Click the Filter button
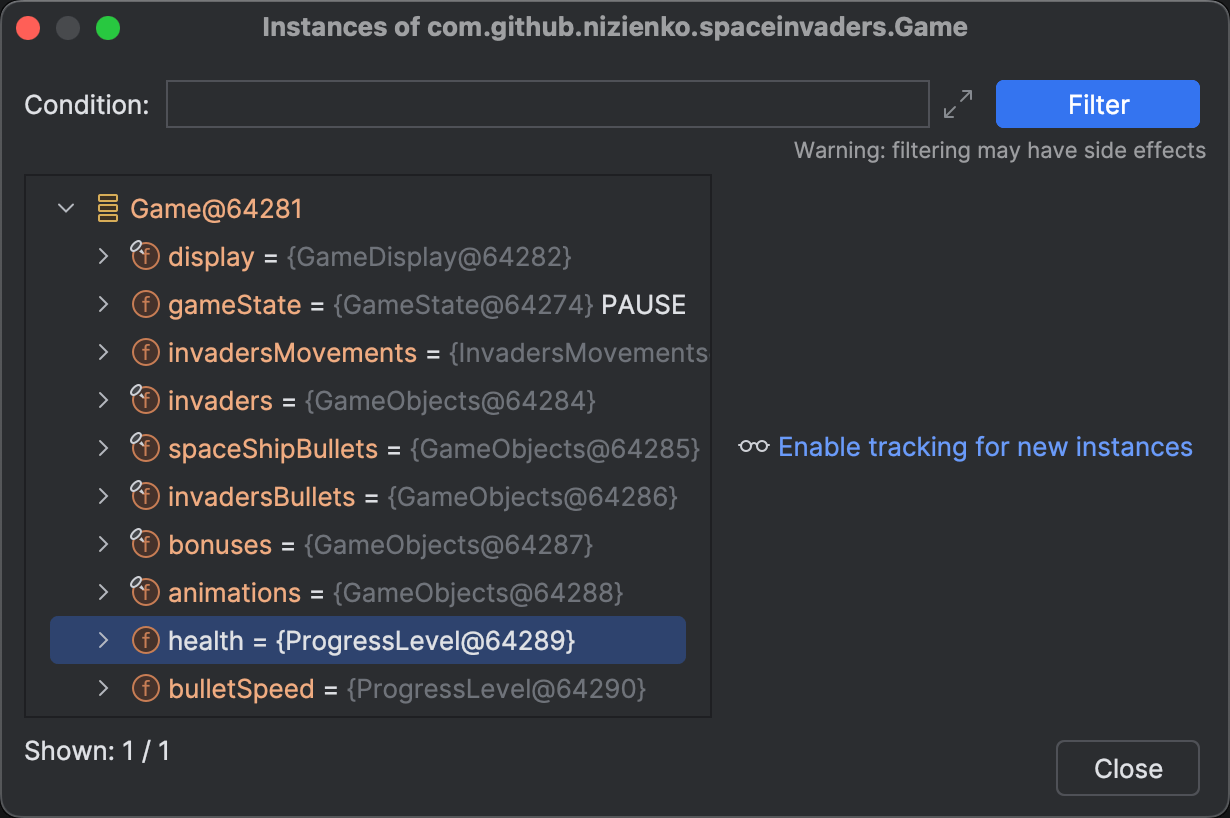Screen dimensions: 1230x818 1098,104
